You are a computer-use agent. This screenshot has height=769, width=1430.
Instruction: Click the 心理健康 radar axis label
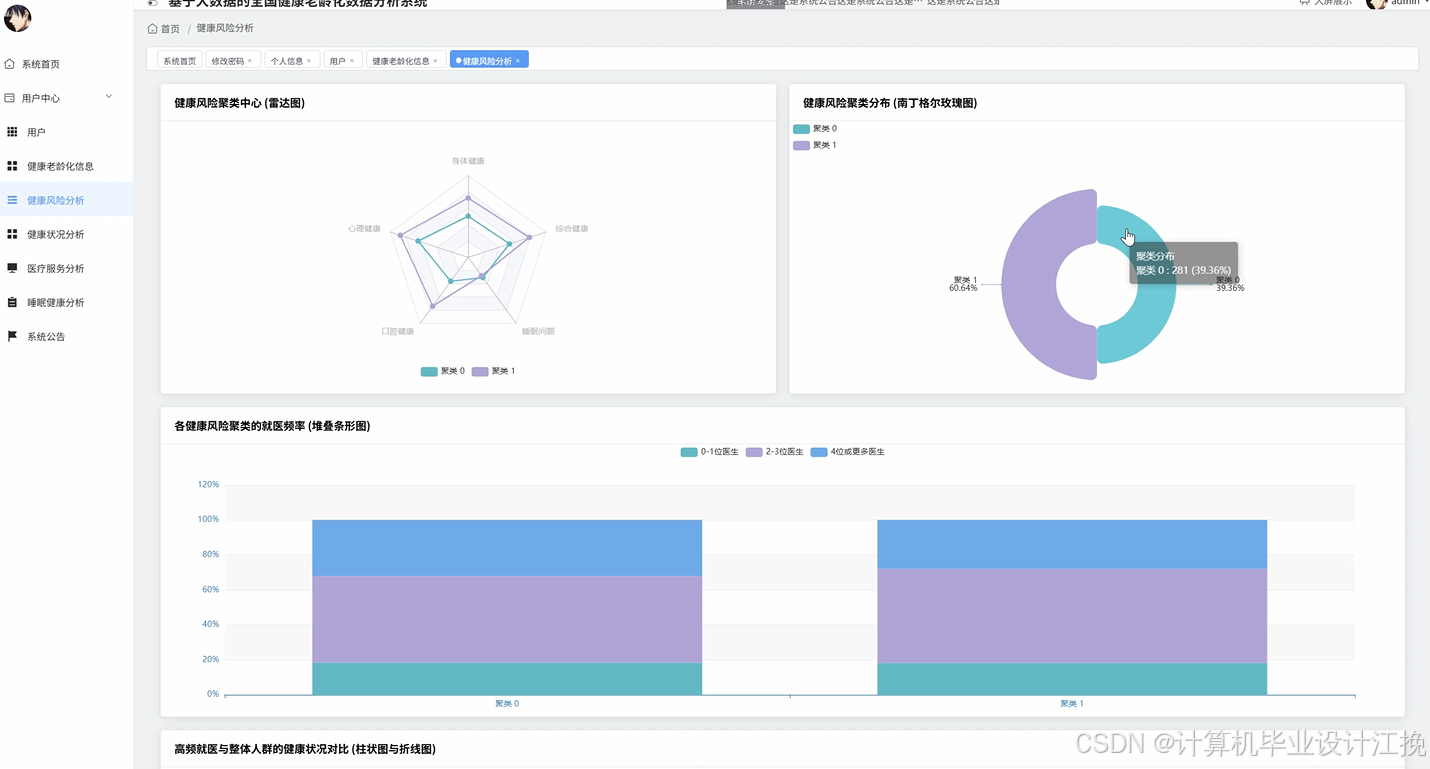click(364, 229)
